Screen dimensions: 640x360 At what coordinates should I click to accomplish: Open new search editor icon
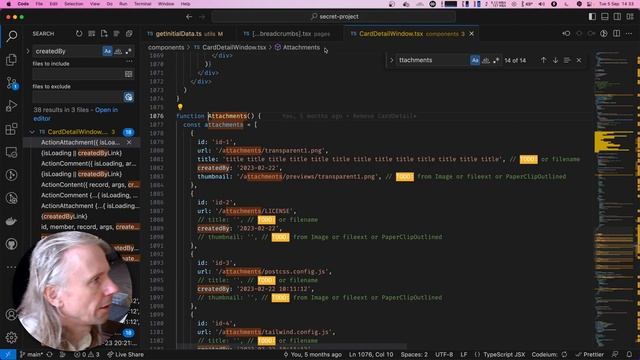coord(104,33)
